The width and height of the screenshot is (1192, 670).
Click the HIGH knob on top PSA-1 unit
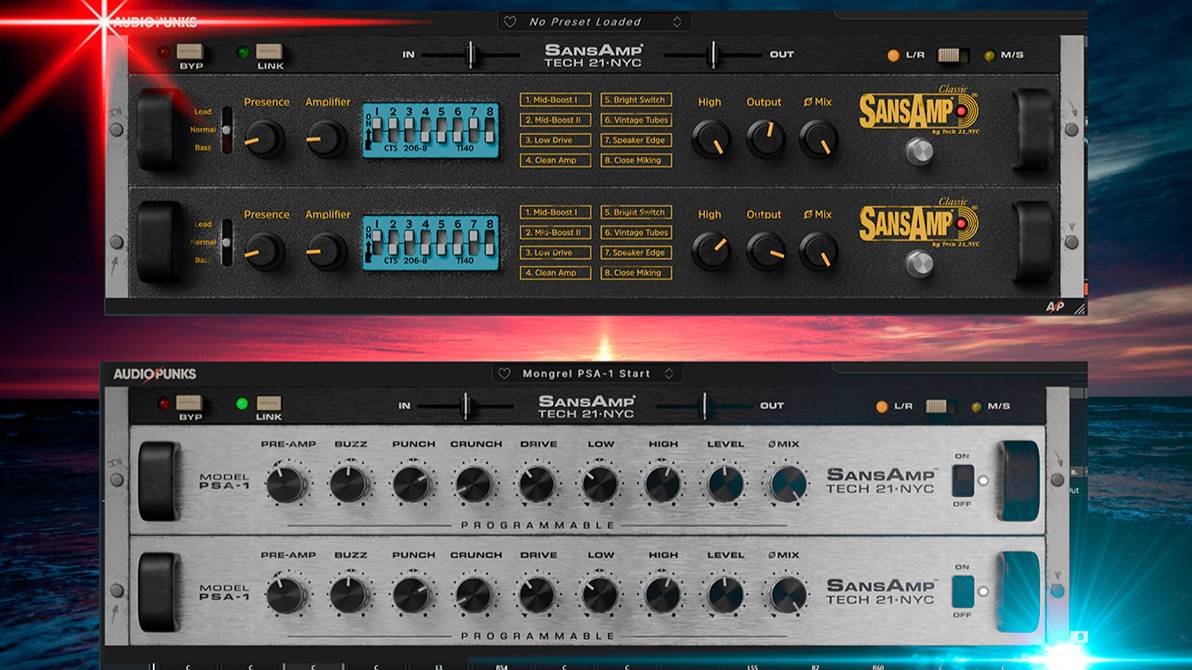click(x=662, y=484)
